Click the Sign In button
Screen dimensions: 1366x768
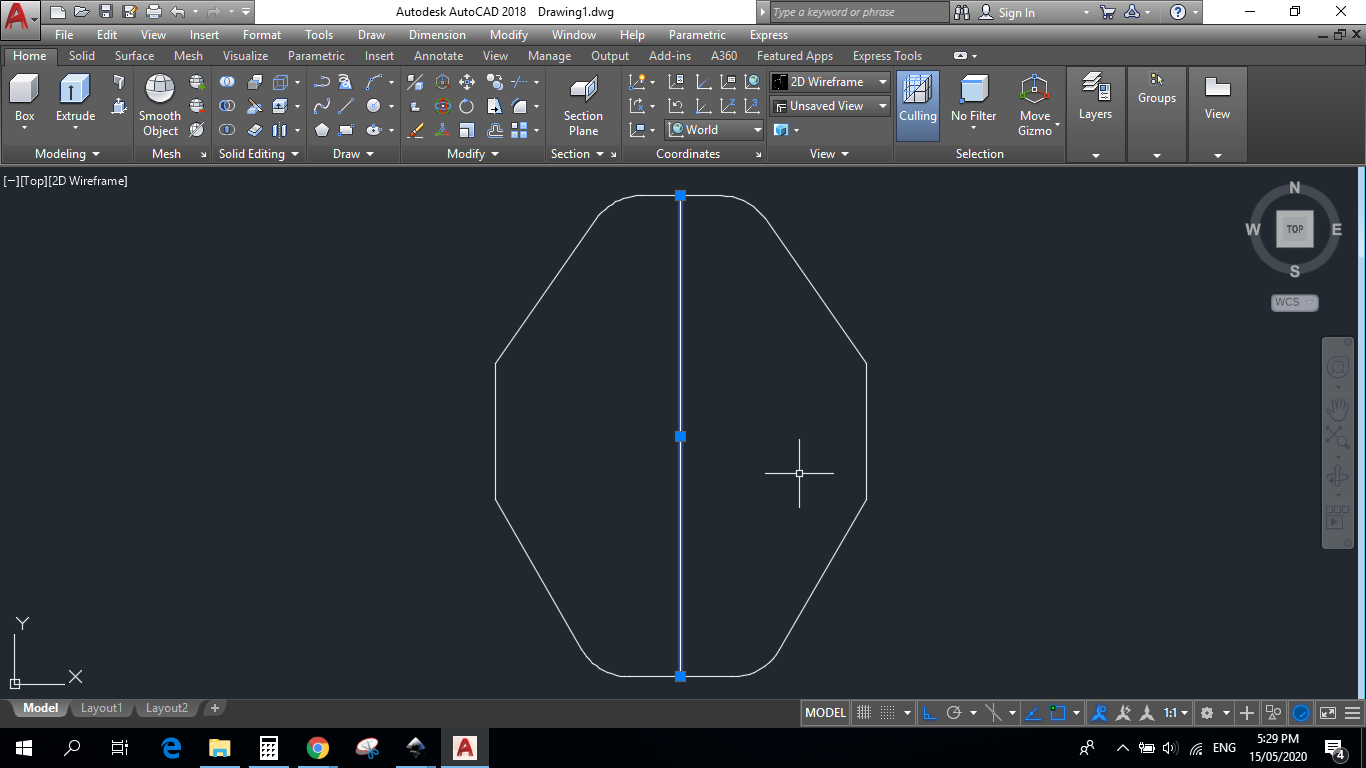tap(1007, 12)
